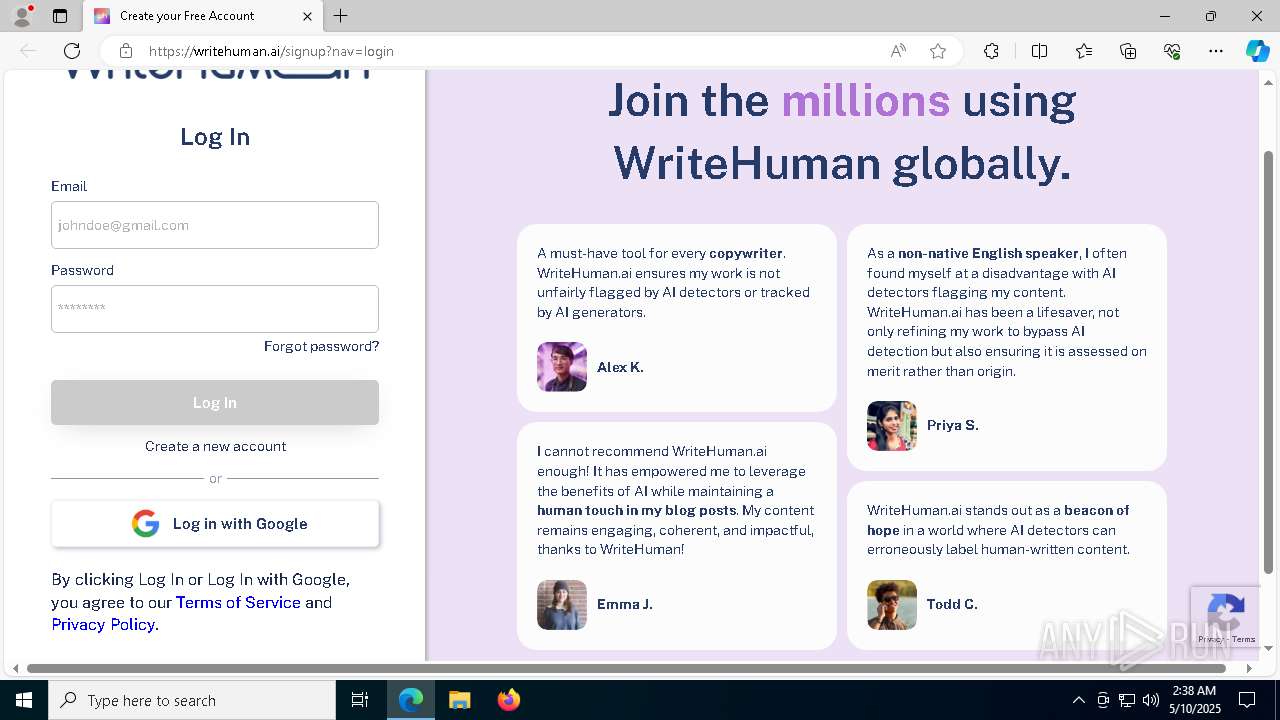This screenshot has height=720, width=1280.
Task: Click the vertical page scrollbar
Action: [1269, 362]
